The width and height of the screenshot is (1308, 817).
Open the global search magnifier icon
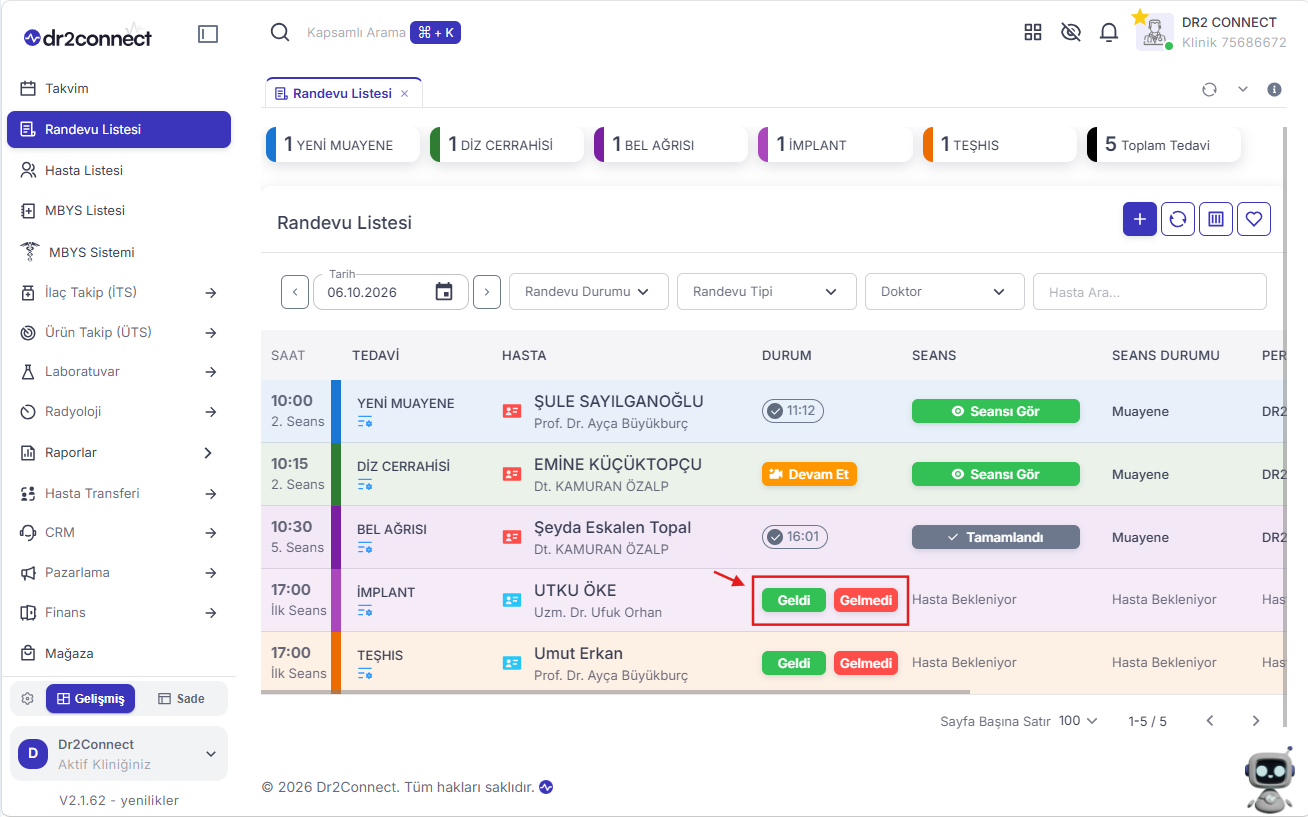(280, 32)
